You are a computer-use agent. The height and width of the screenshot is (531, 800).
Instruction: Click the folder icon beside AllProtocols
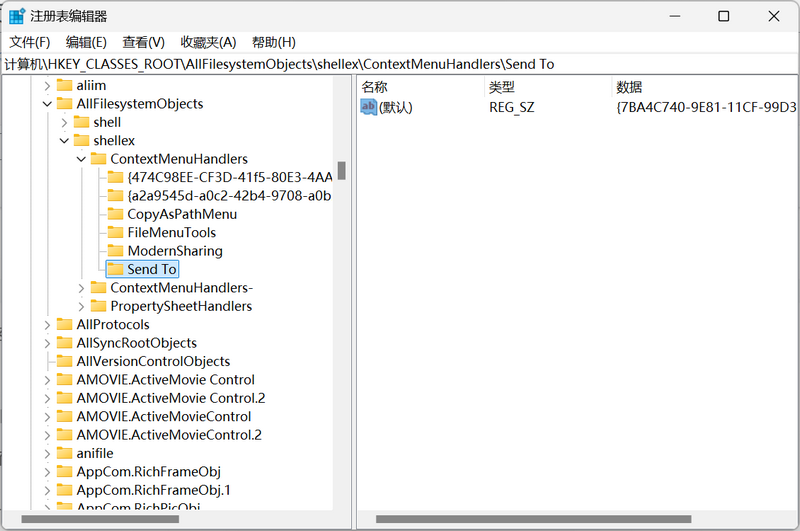[x=65, y=325]
